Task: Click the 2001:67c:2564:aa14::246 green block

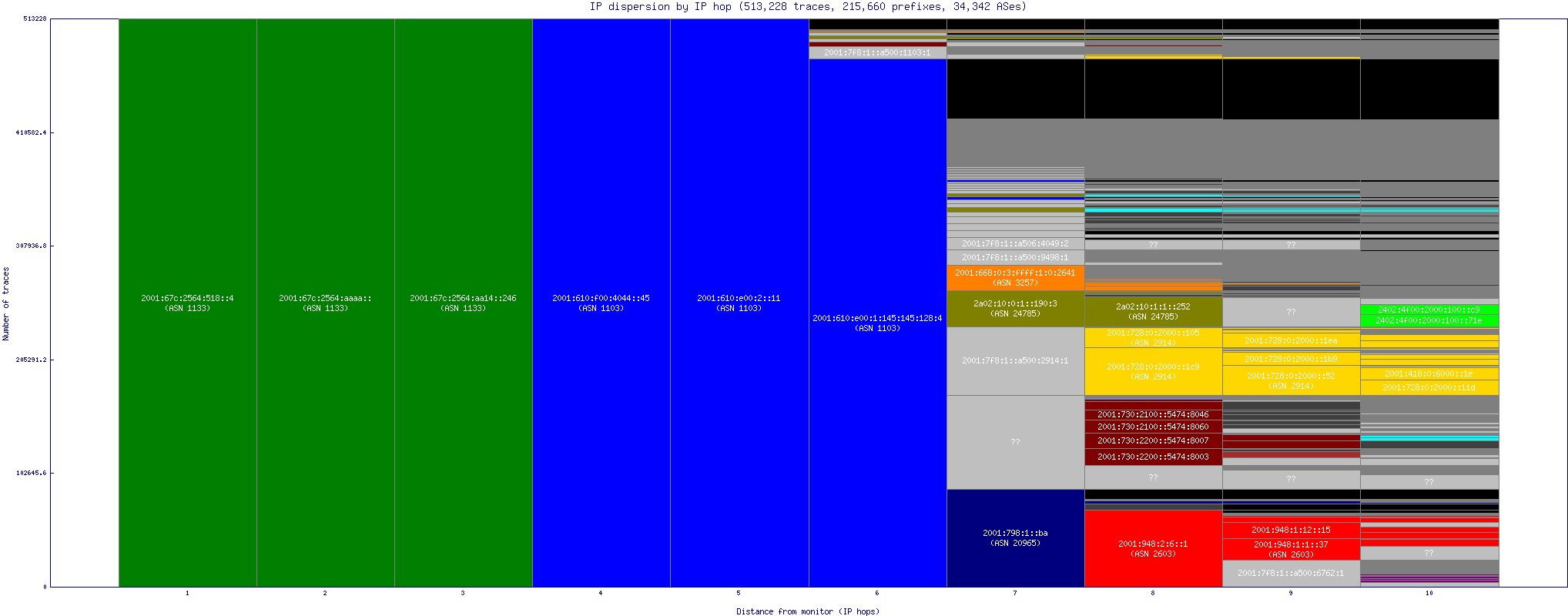Action: [x=463, y=303]
